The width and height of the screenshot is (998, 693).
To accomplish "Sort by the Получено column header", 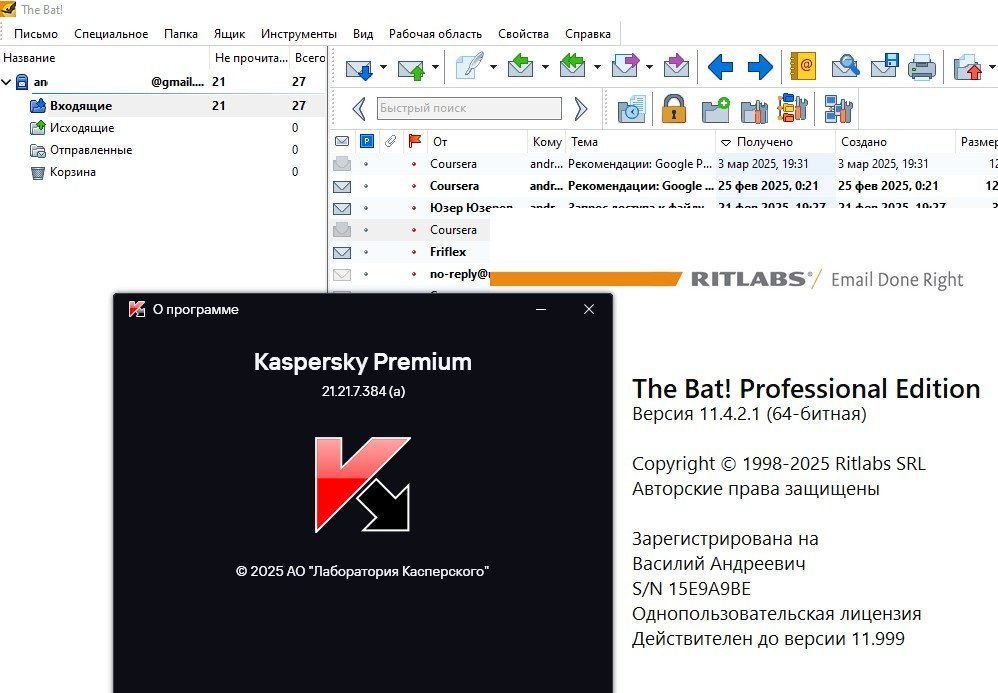I will click(x=775, y=141).
